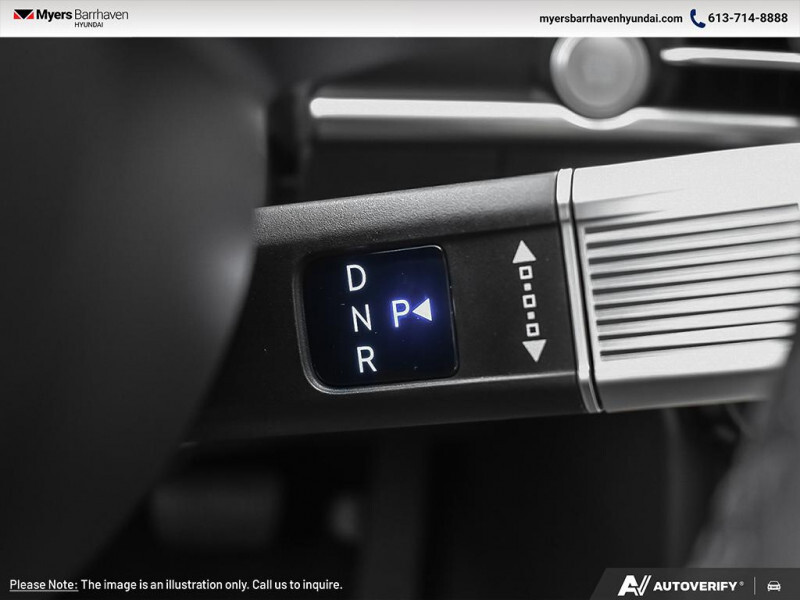
Task: Open the myersbarrhavenhyundai.com website link
Action: 610,18
